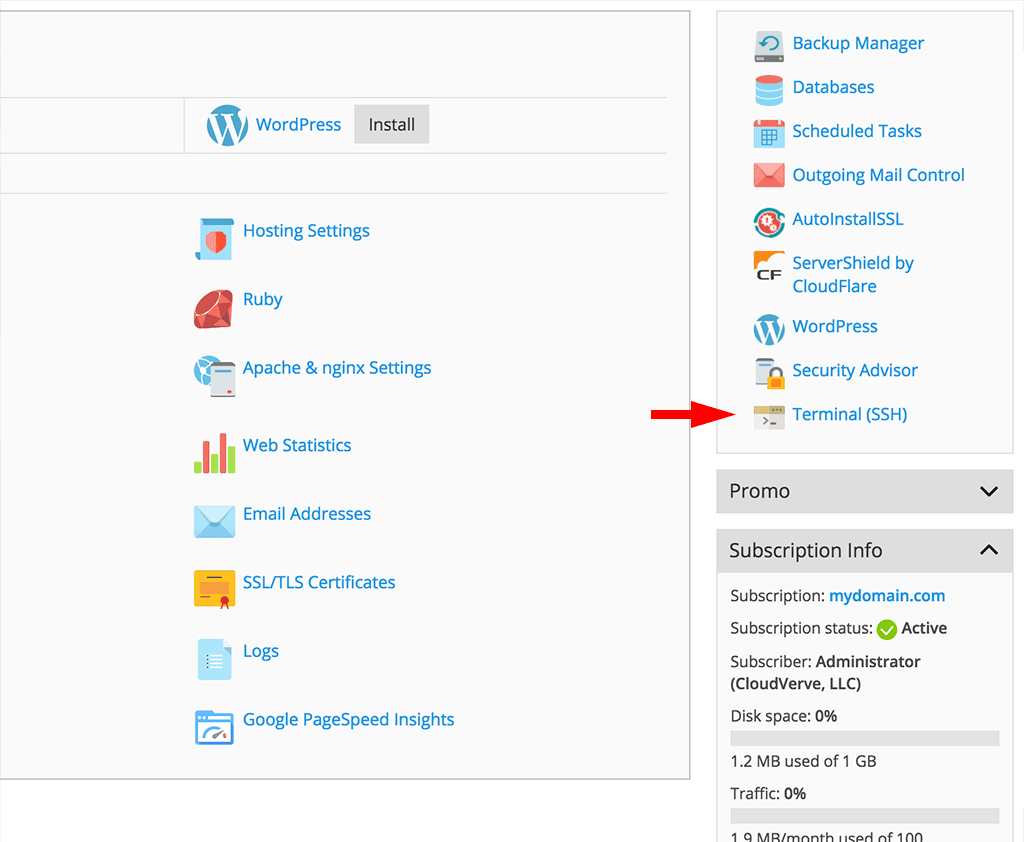Click the green Active status checkmark icon
1024x842 pixels.
pyautogui.click(x=886, y=629)
